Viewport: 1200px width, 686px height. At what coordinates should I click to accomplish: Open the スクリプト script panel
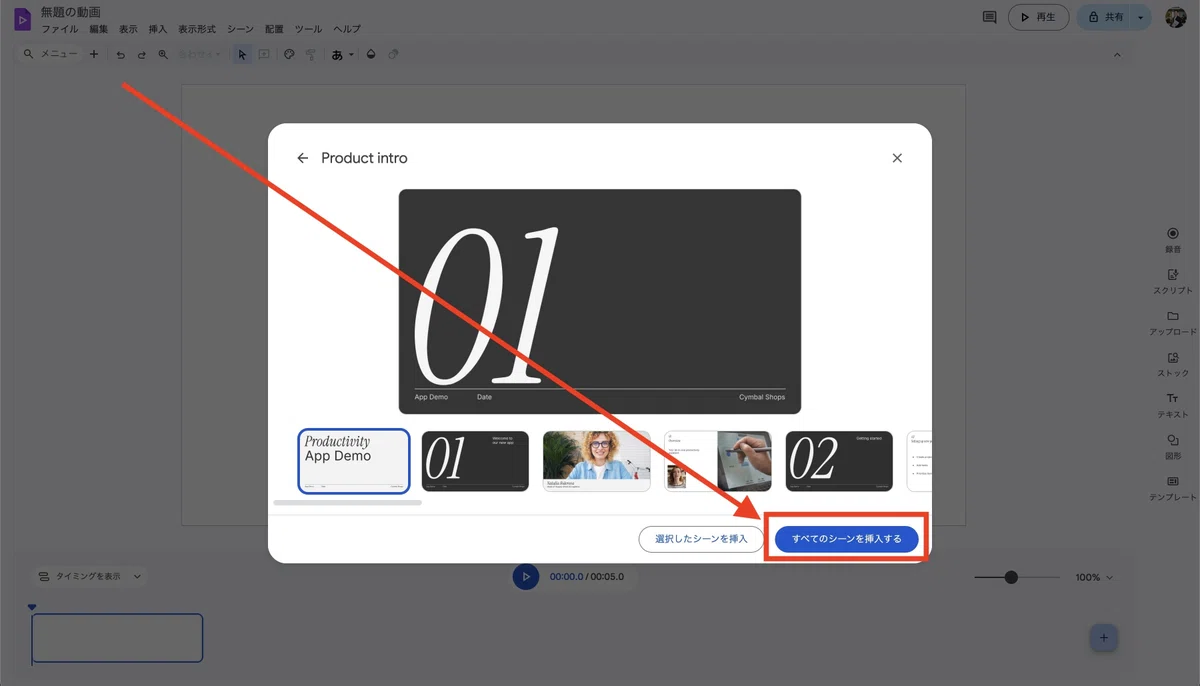[1173, 281]
